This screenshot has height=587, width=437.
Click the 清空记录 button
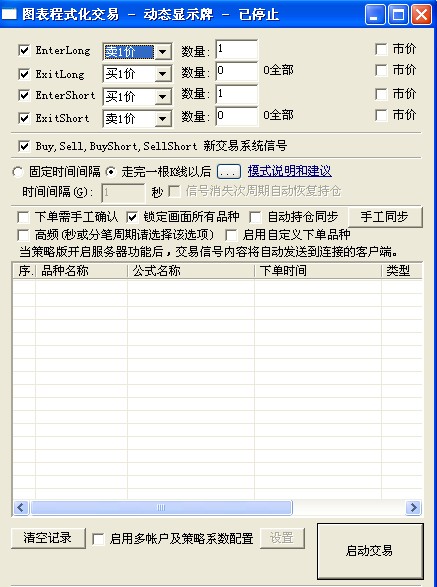click(48, 538)
